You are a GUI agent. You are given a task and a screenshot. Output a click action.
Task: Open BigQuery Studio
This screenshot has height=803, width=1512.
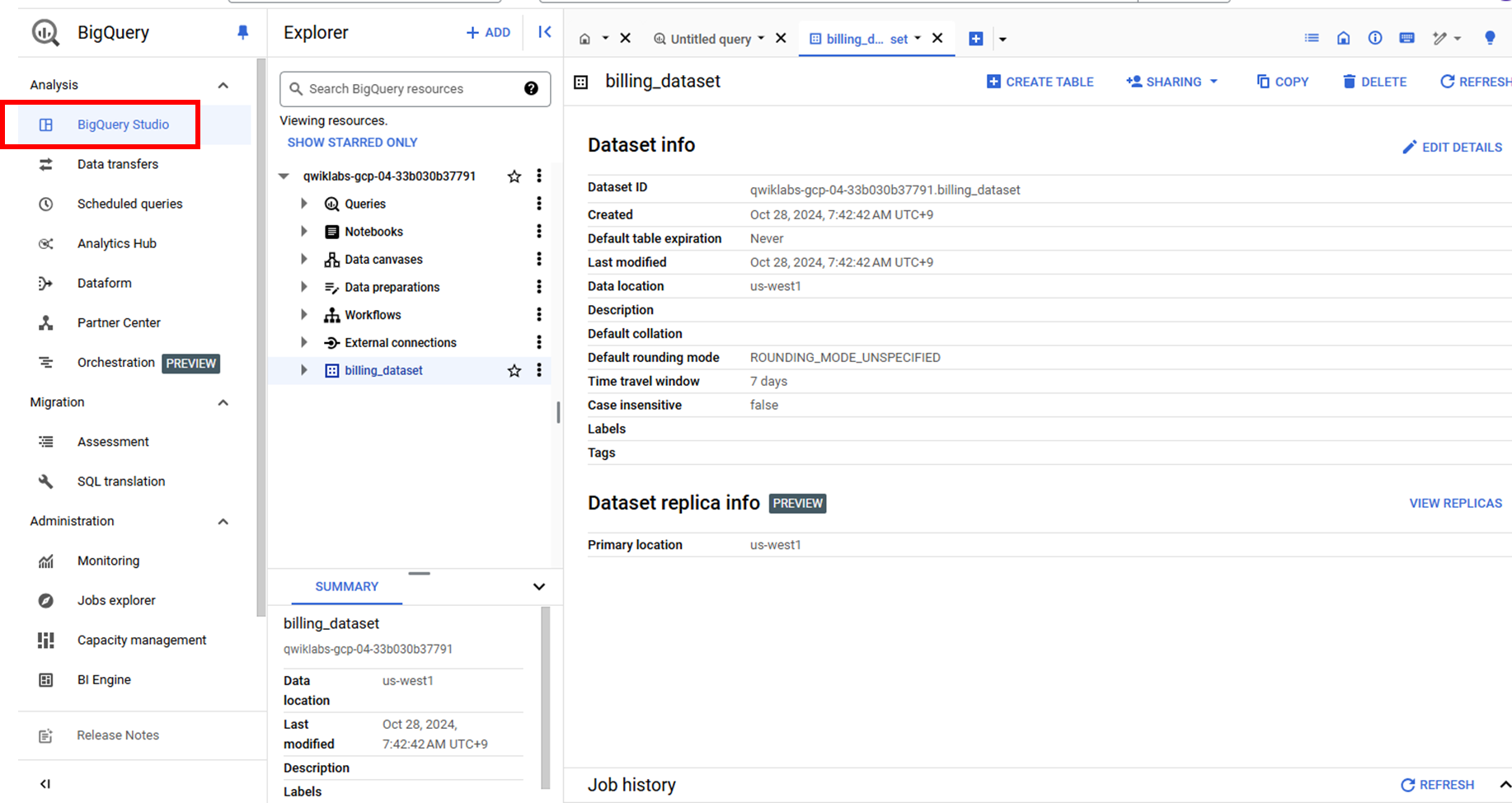point(123,124)
